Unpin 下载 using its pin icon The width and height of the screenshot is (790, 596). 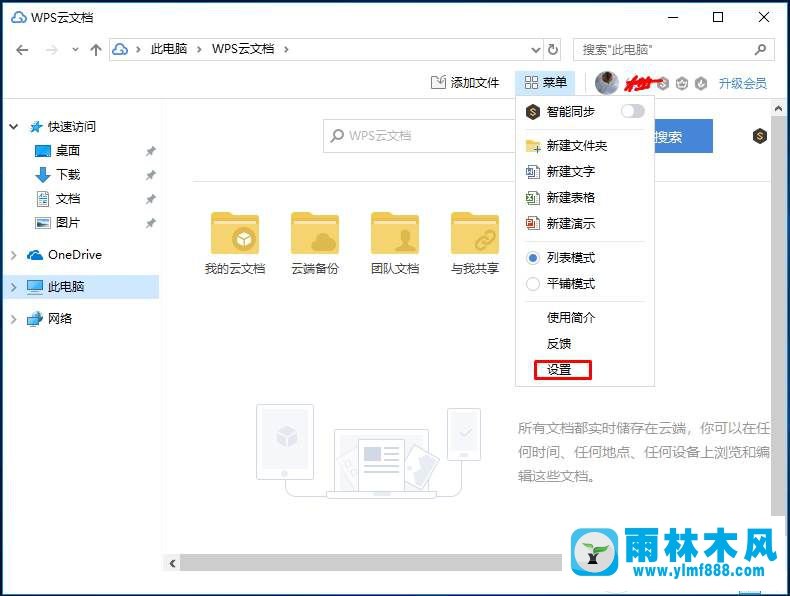coord(150,175)
